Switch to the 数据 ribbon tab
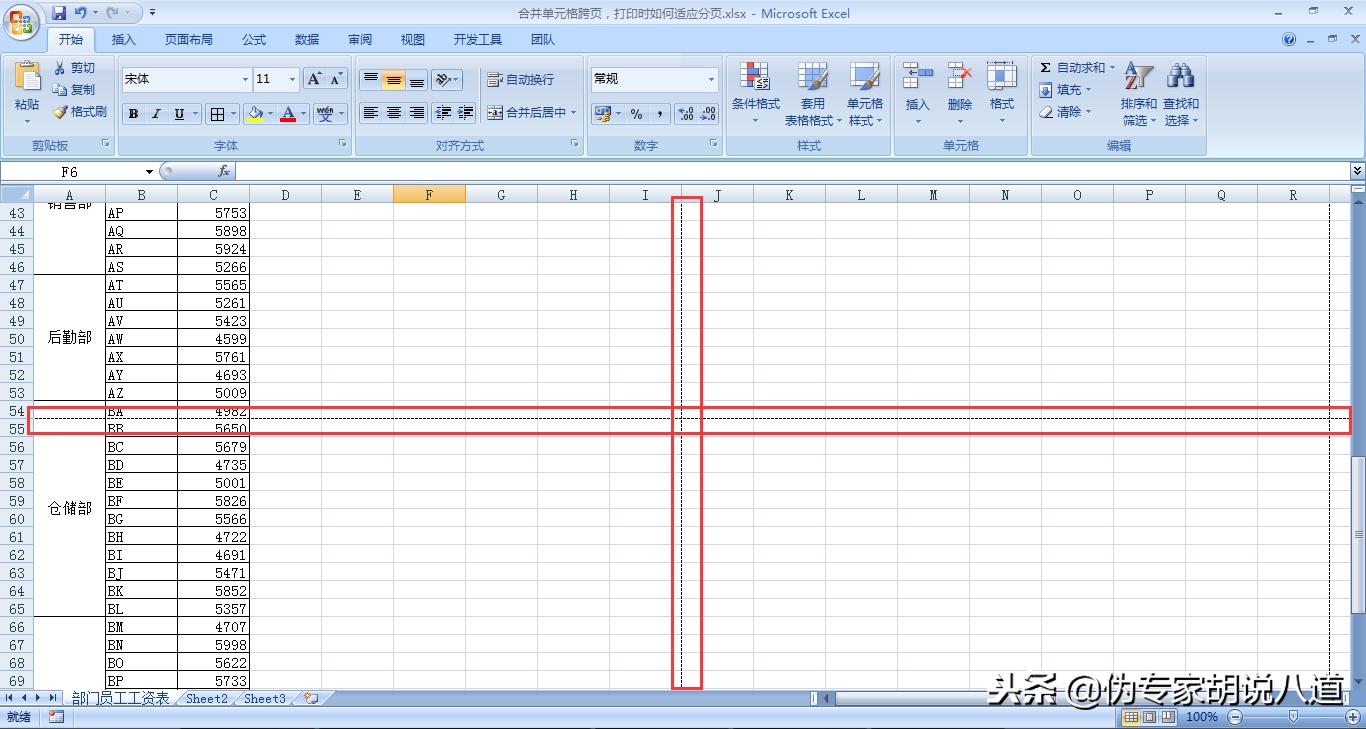Image resolution: width=1366 pixels, height=729 pixels. click(x=307, y=40)
